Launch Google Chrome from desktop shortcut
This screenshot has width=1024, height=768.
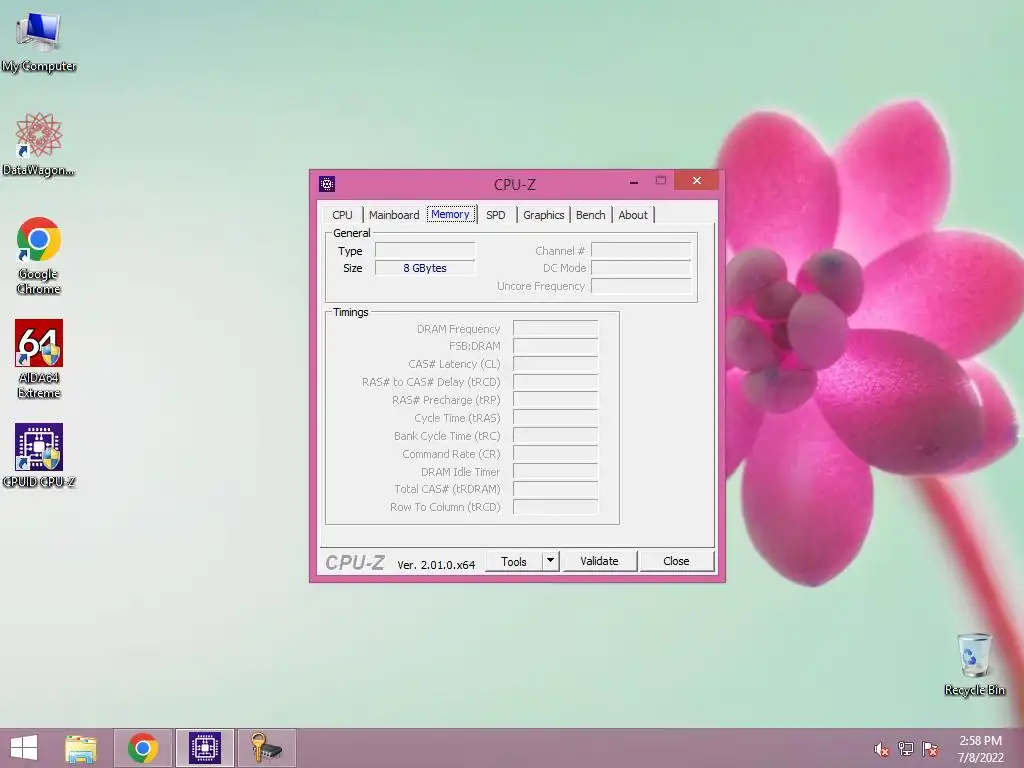pyautogui.click(x=39, y=255)
